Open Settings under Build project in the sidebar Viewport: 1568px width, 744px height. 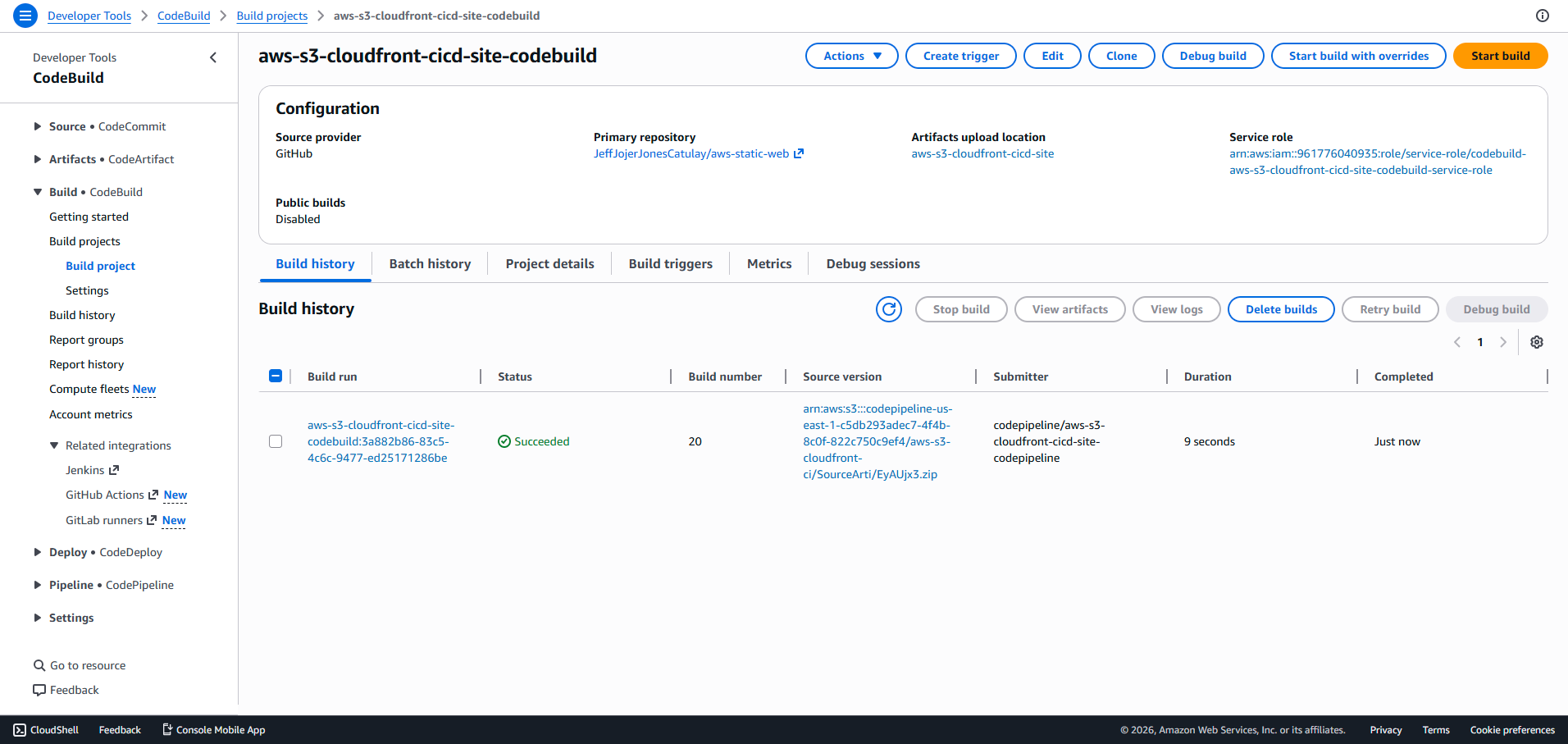coord(87,290)
